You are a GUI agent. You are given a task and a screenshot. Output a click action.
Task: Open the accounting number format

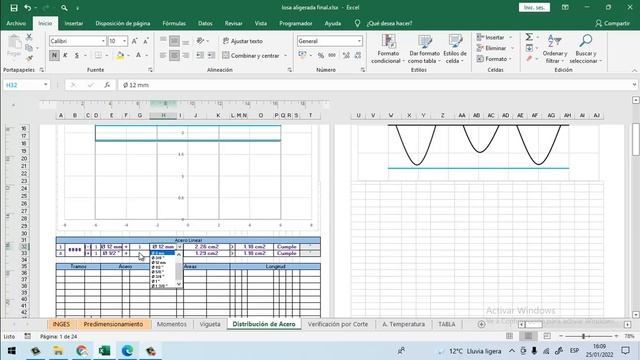(x=302, y=55)
